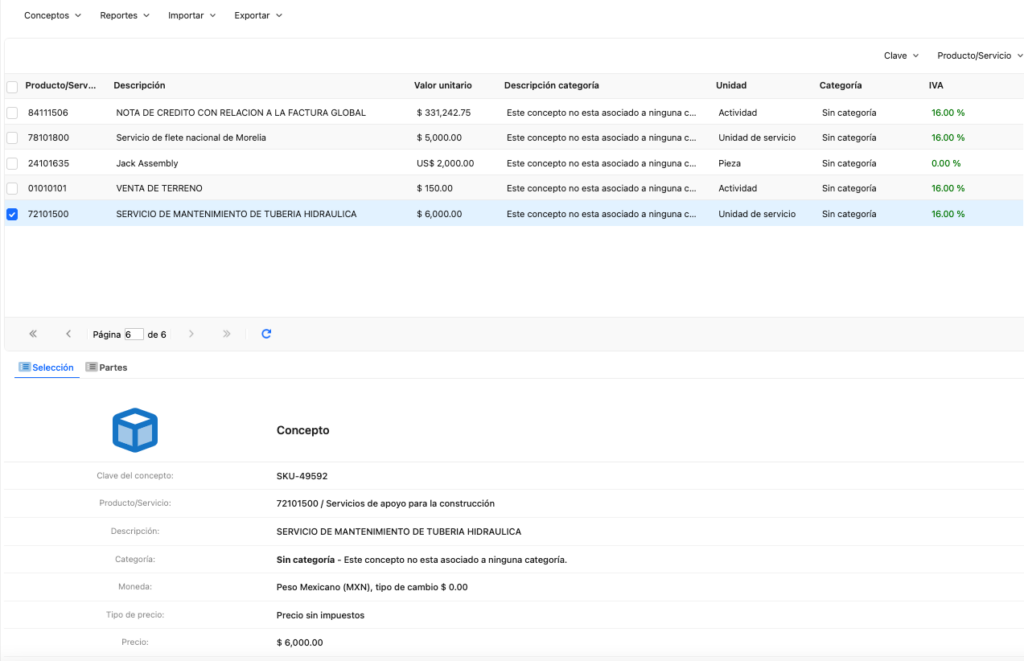1024x661 pixels.
Task: Open the Conceptos dropdown menu
Action: click(52, 15)
